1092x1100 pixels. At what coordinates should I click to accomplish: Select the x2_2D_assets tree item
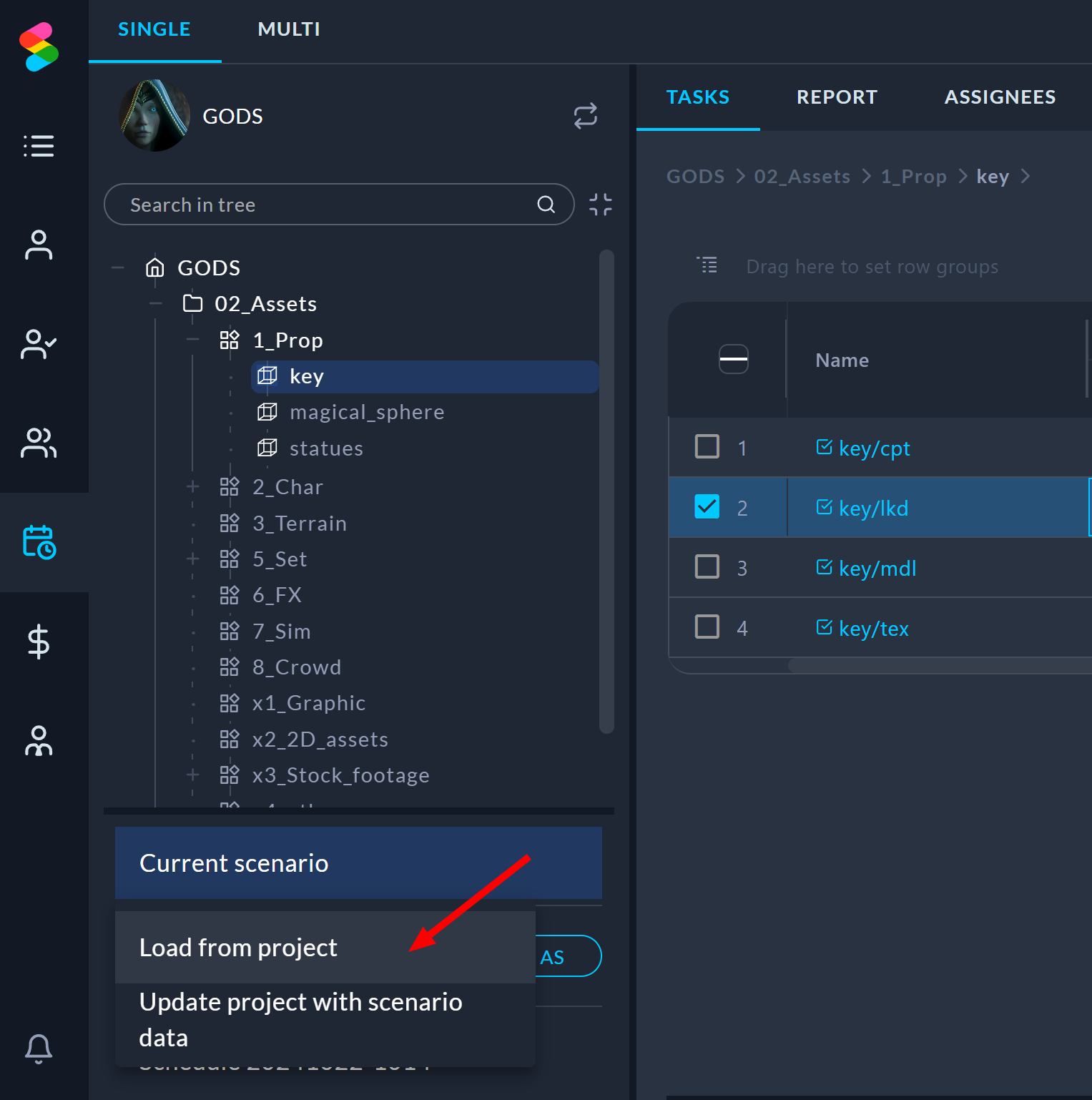coord(320,740)
